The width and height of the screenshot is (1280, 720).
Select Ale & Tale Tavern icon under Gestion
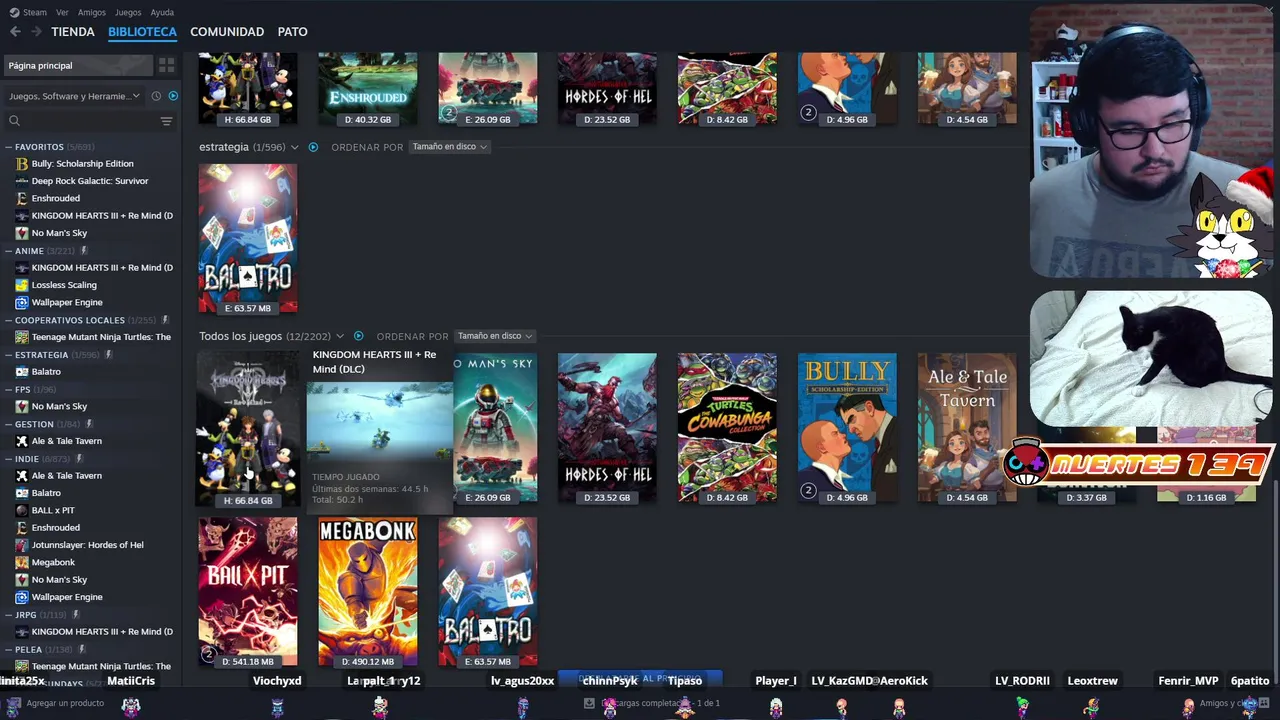22,441
